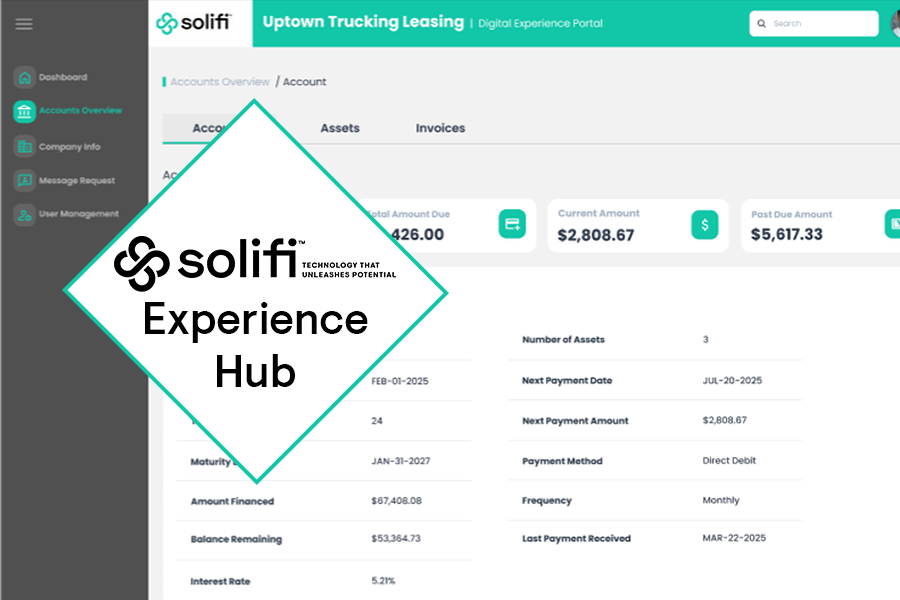Viewport: 900px width, 600px height.
Task: Click the Digital Experience Portal subtitle
Action: 540,24
